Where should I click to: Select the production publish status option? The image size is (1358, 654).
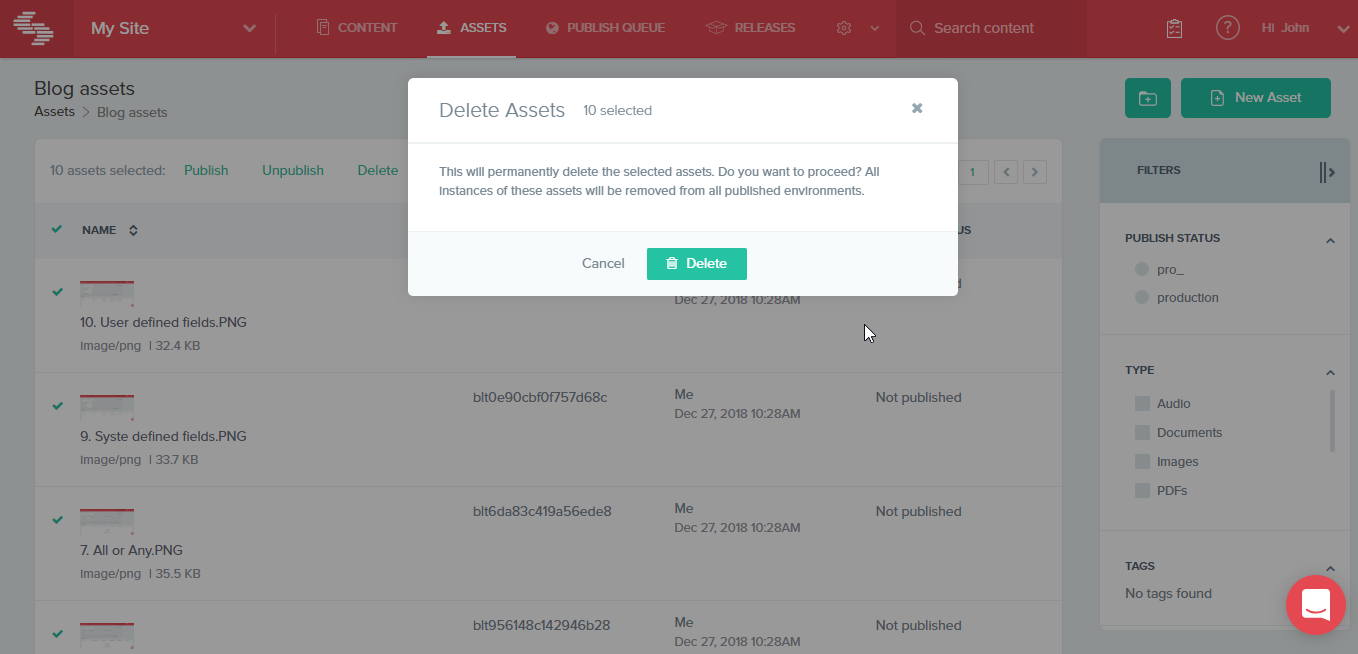(1141, 297)
